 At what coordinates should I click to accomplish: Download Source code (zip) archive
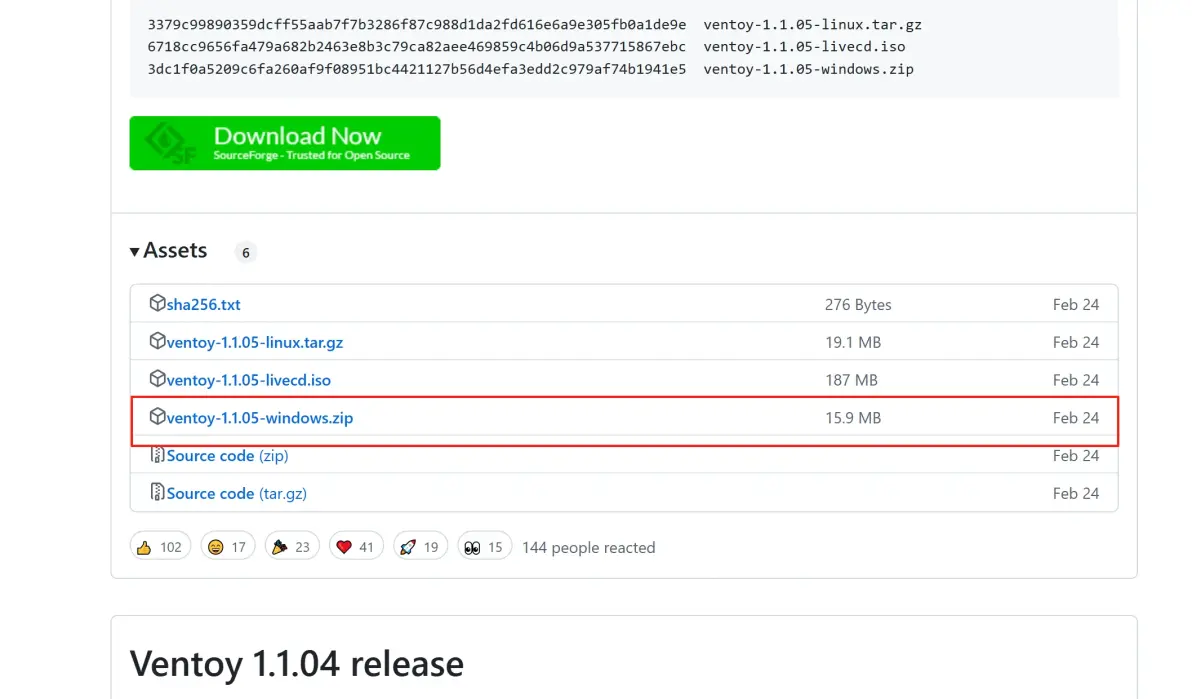coord(227,456)
